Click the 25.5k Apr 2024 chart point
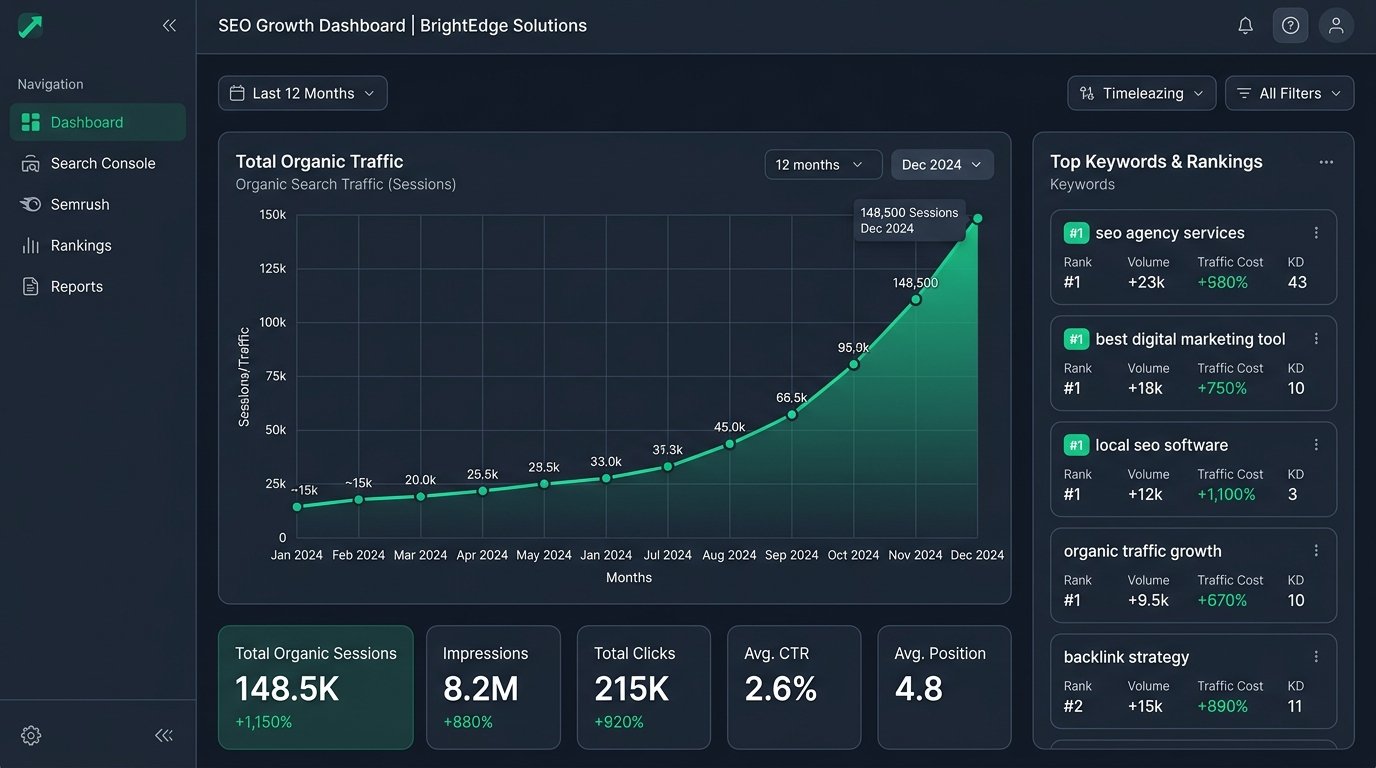This screenshot has height=768, width=1376. [482, 490]
